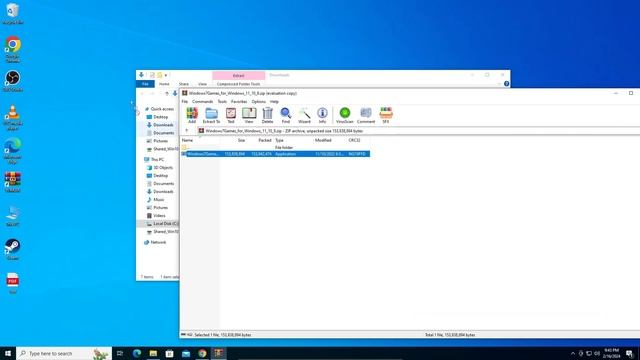
Task: Open Explorer help question mark icon
Action: tap(506, 84)
